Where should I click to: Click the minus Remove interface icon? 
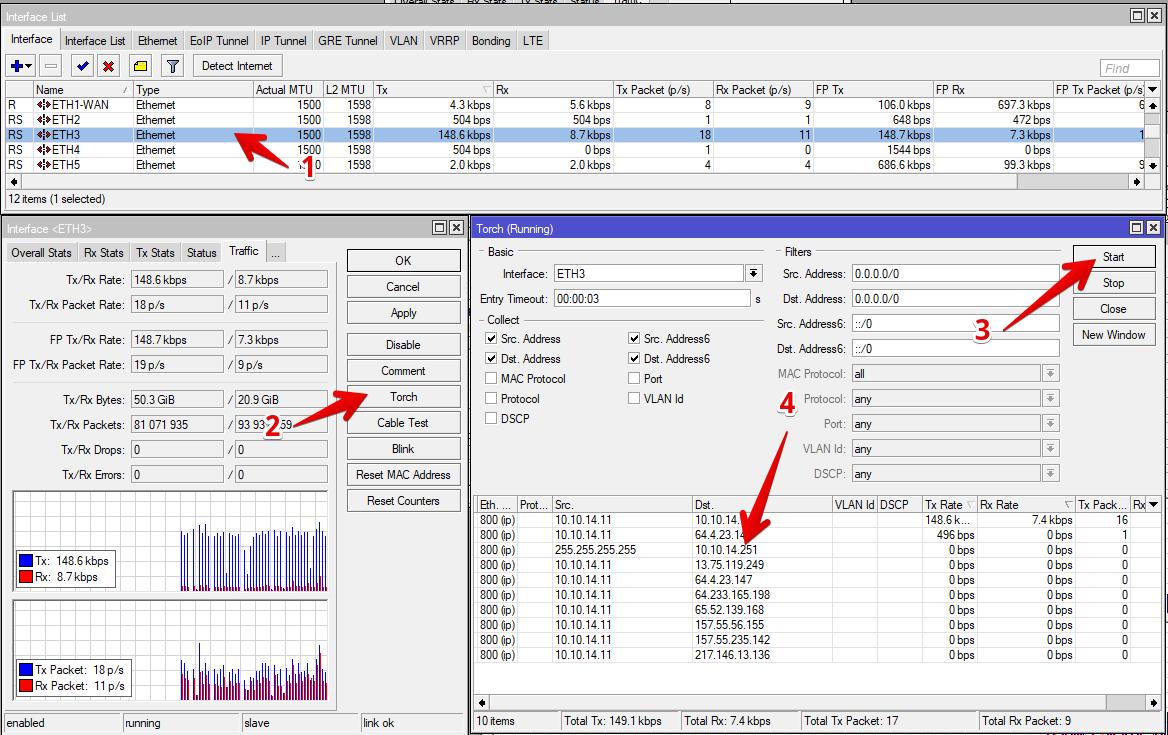click(51, 66)
